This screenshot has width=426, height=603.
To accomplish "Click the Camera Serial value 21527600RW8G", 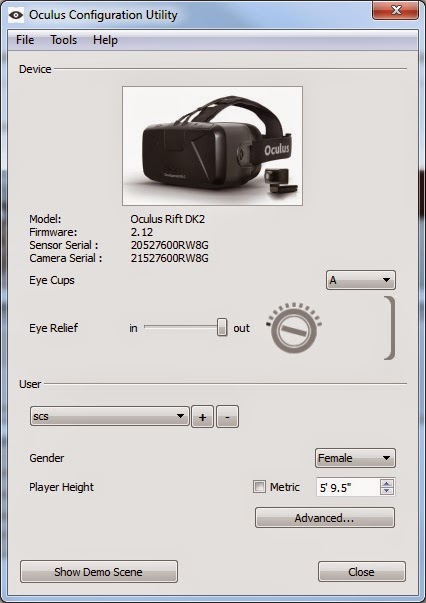I will (170, 258).
